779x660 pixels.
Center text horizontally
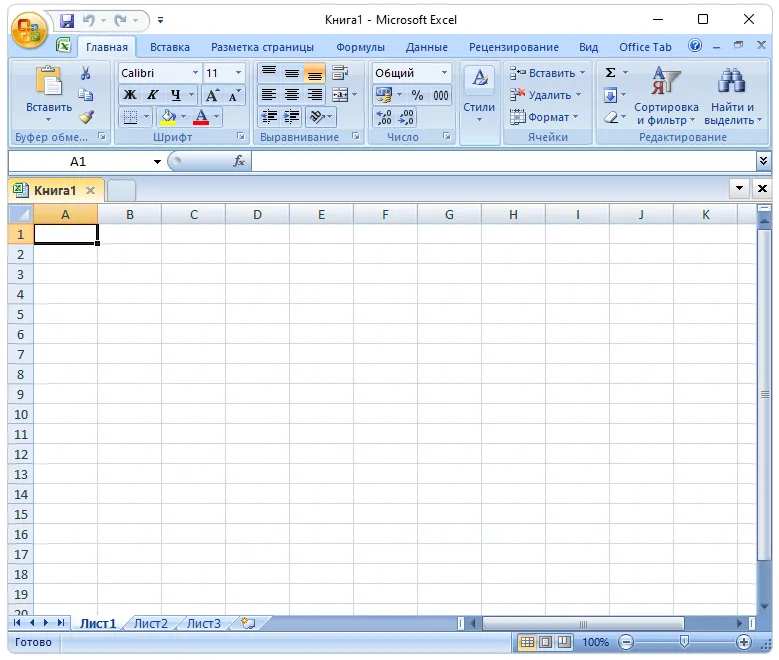[x=292, y=94]
